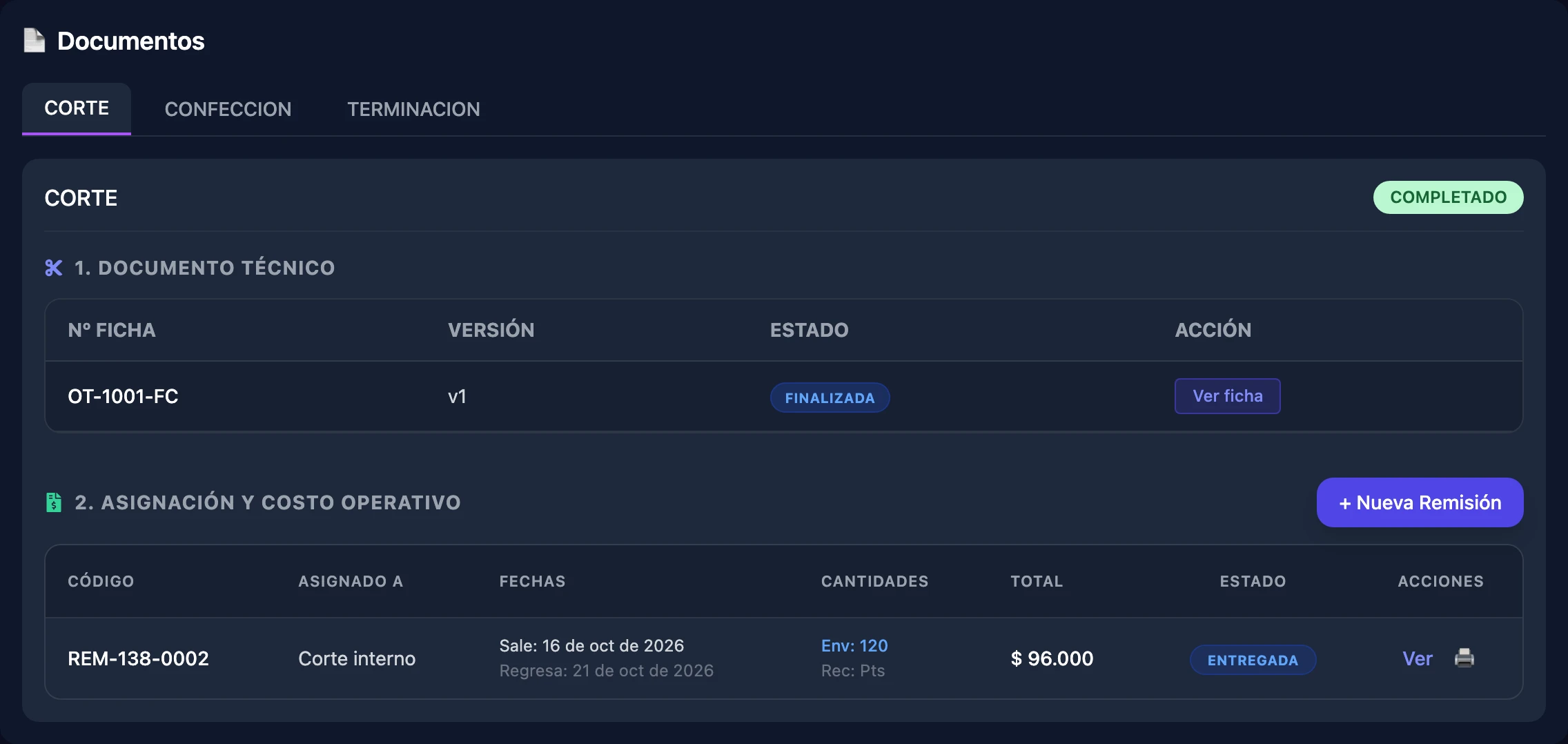The height and width of the screenshot is (744, 1568).
Task: Click the scissors icon beside Documento Técnico
Action: coord(54,268)
